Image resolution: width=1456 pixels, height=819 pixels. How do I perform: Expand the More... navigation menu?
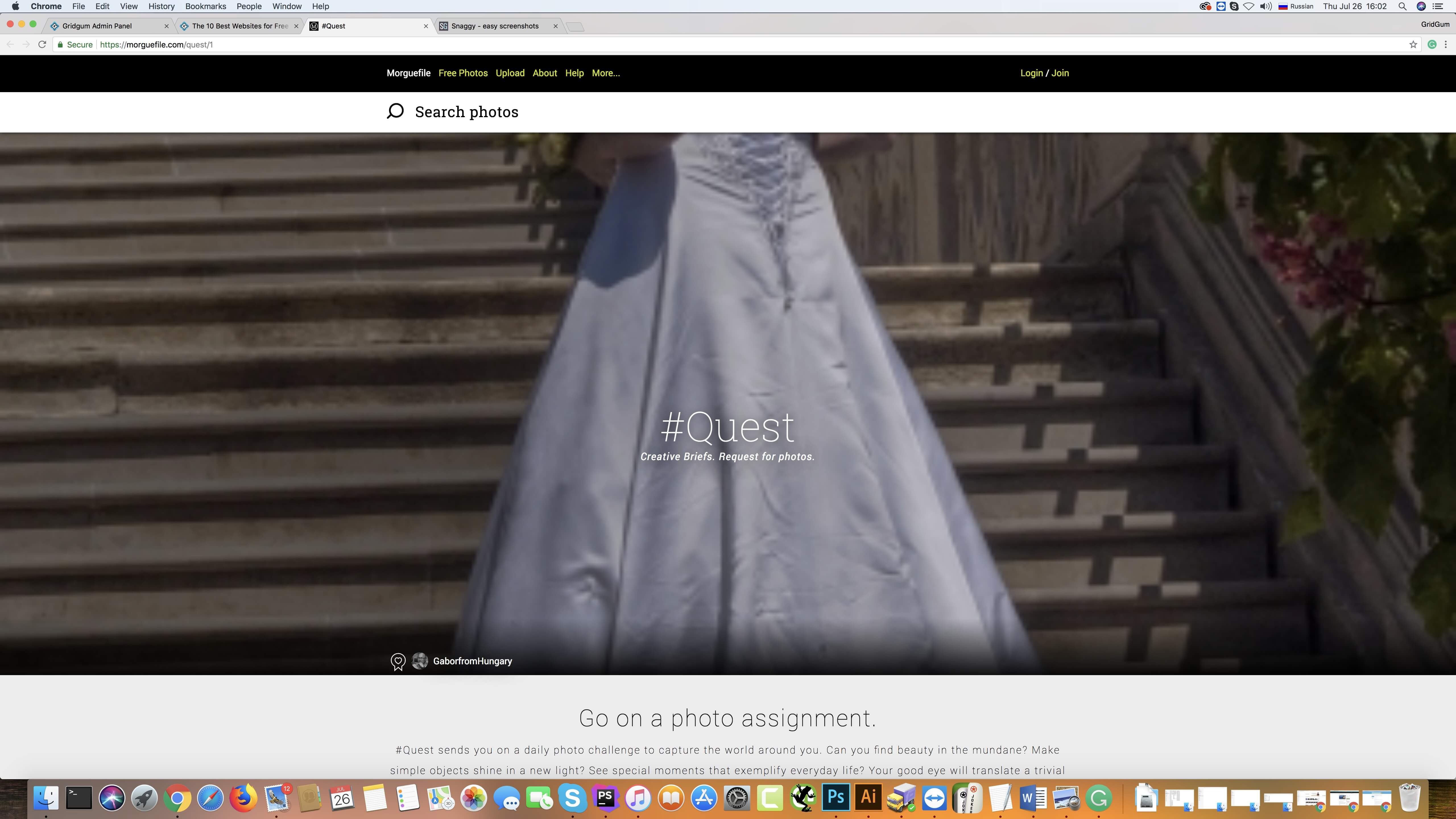coord(605,73)
